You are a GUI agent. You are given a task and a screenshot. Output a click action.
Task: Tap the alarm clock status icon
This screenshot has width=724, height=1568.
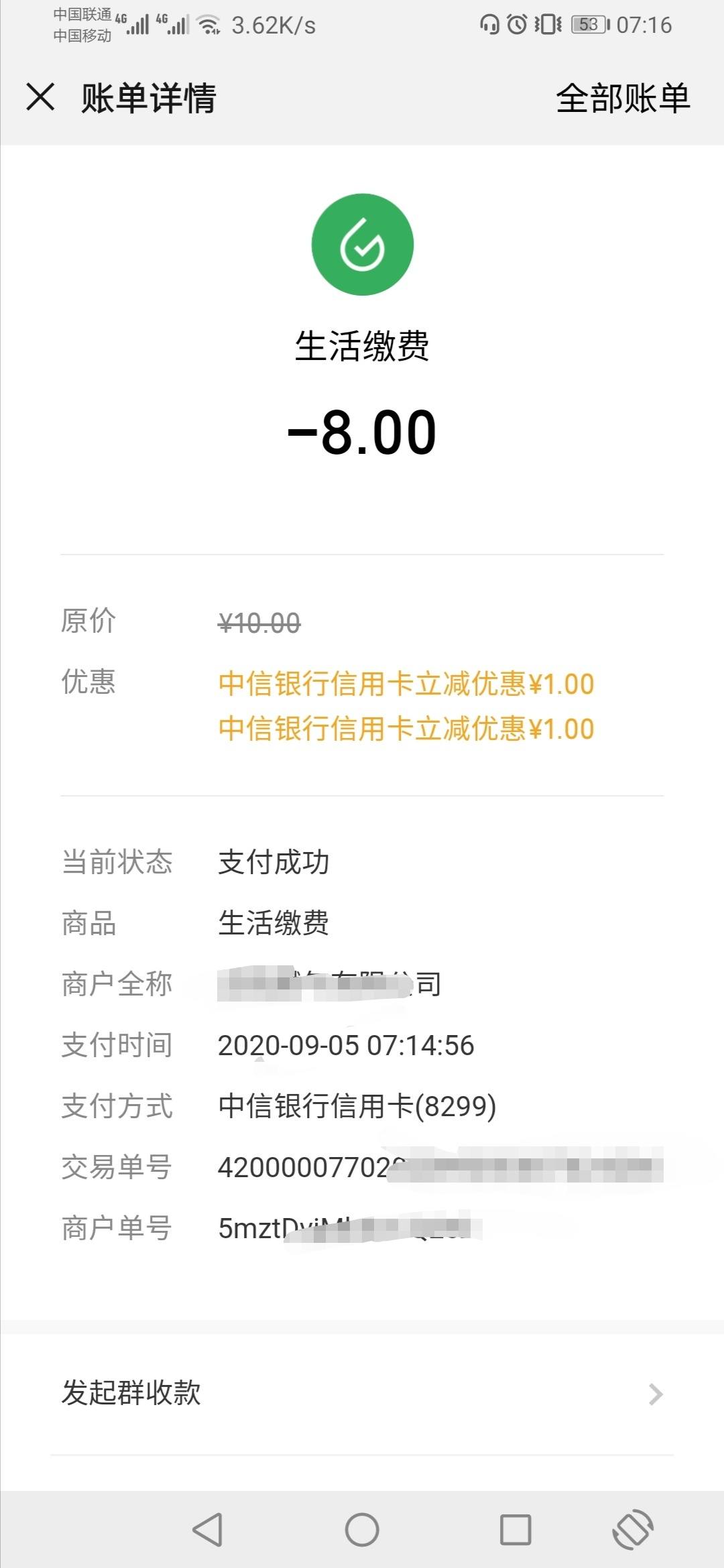[x=517, y=25]
